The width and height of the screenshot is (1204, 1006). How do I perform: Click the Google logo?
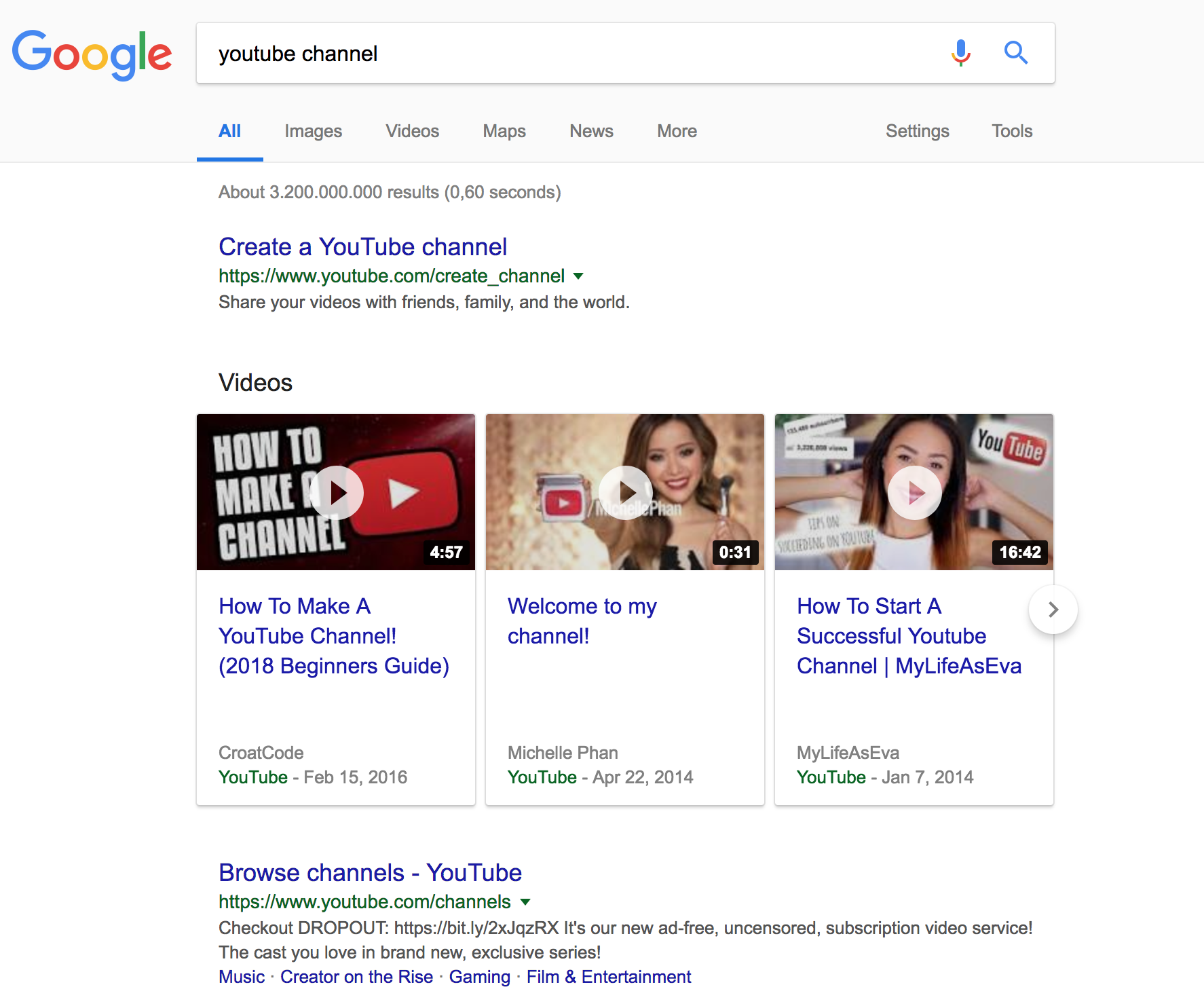[x=92, y=54]
